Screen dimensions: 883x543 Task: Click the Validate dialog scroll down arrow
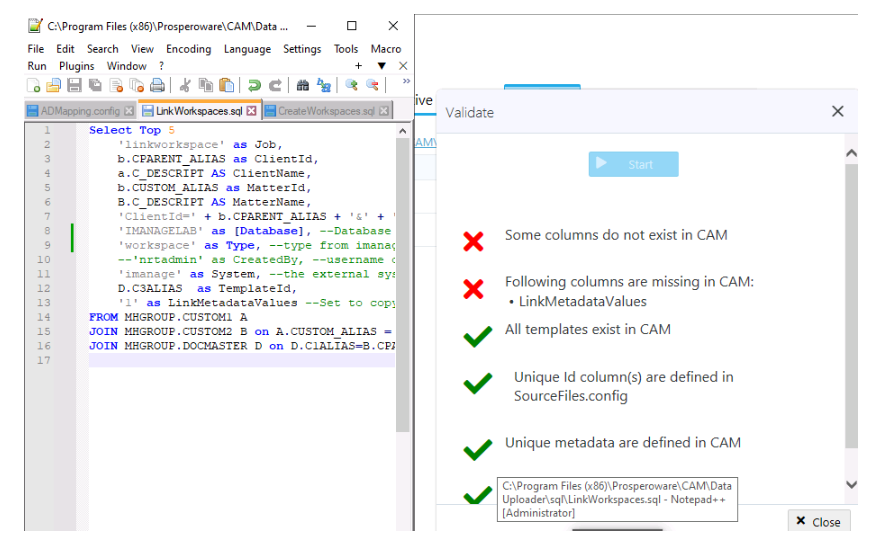click(851, 484)
